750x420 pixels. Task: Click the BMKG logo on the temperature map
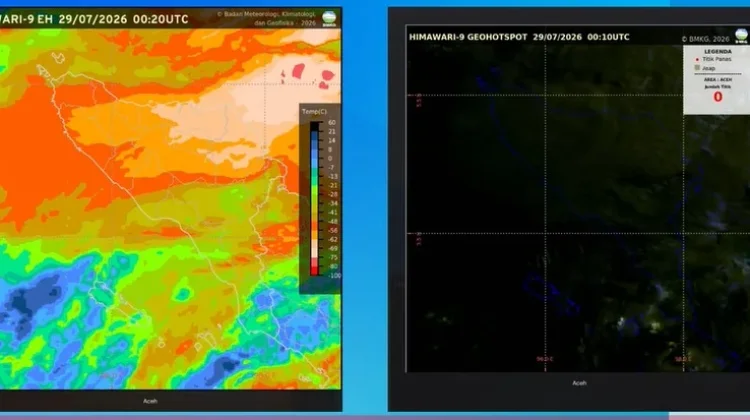click(329, 19)
